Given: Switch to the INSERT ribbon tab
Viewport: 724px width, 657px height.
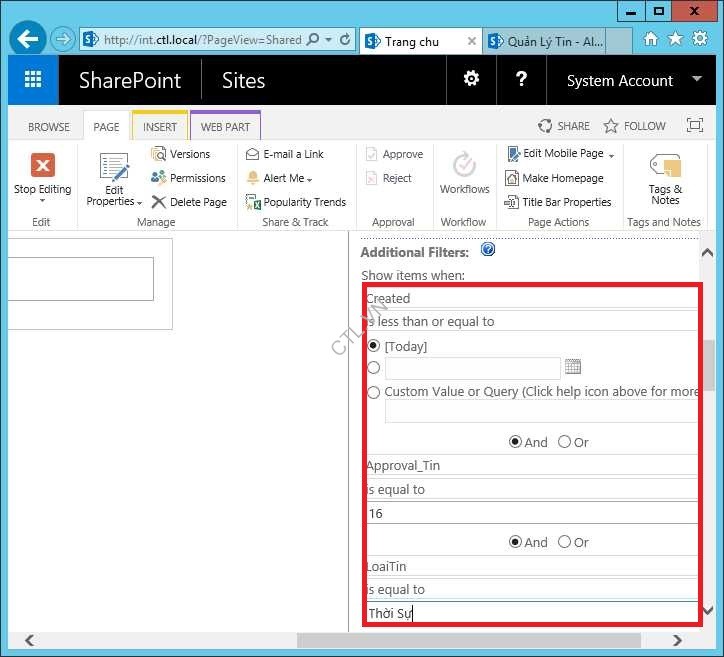Looking at the screenshot, I should point(160,127).
